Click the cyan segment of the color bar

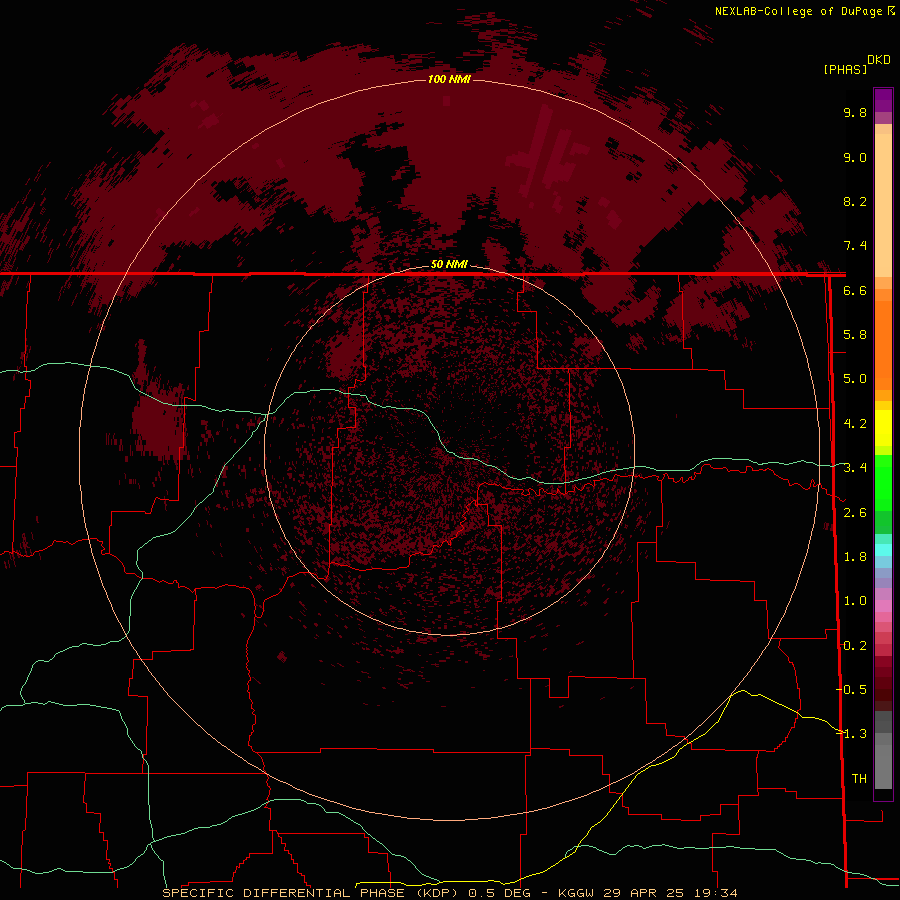click(883, 550)
